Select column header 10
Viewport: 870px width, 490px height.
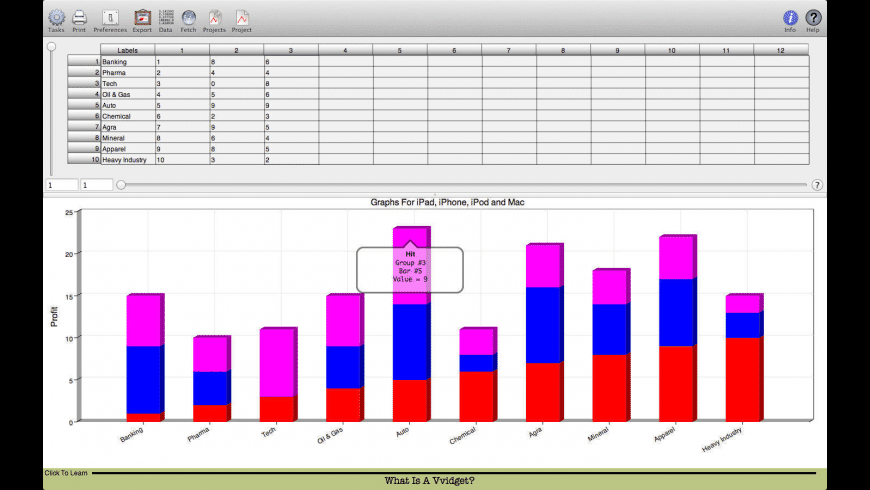tap(672, 50)
